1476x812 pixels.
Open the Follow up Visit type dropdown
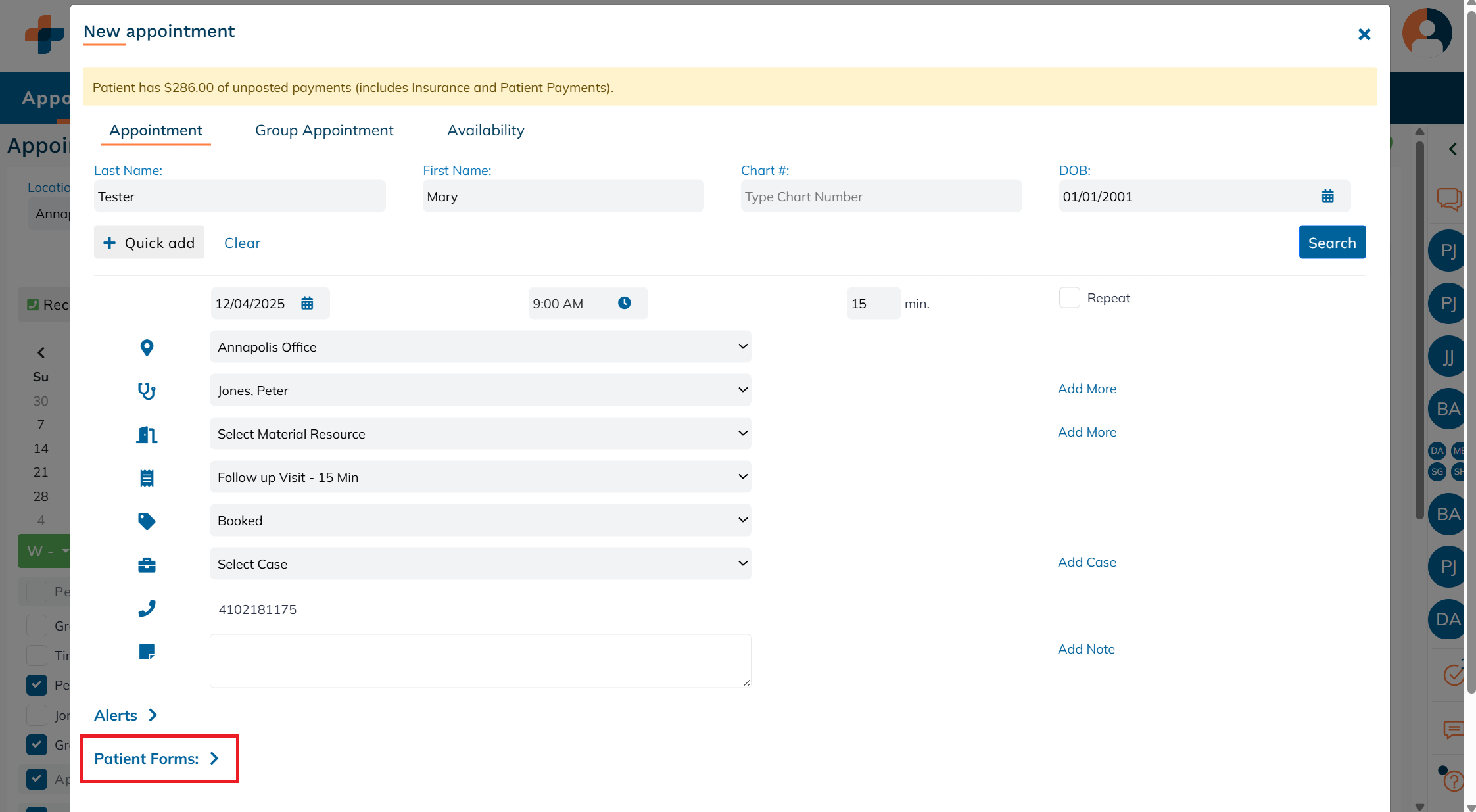point(480,477)
